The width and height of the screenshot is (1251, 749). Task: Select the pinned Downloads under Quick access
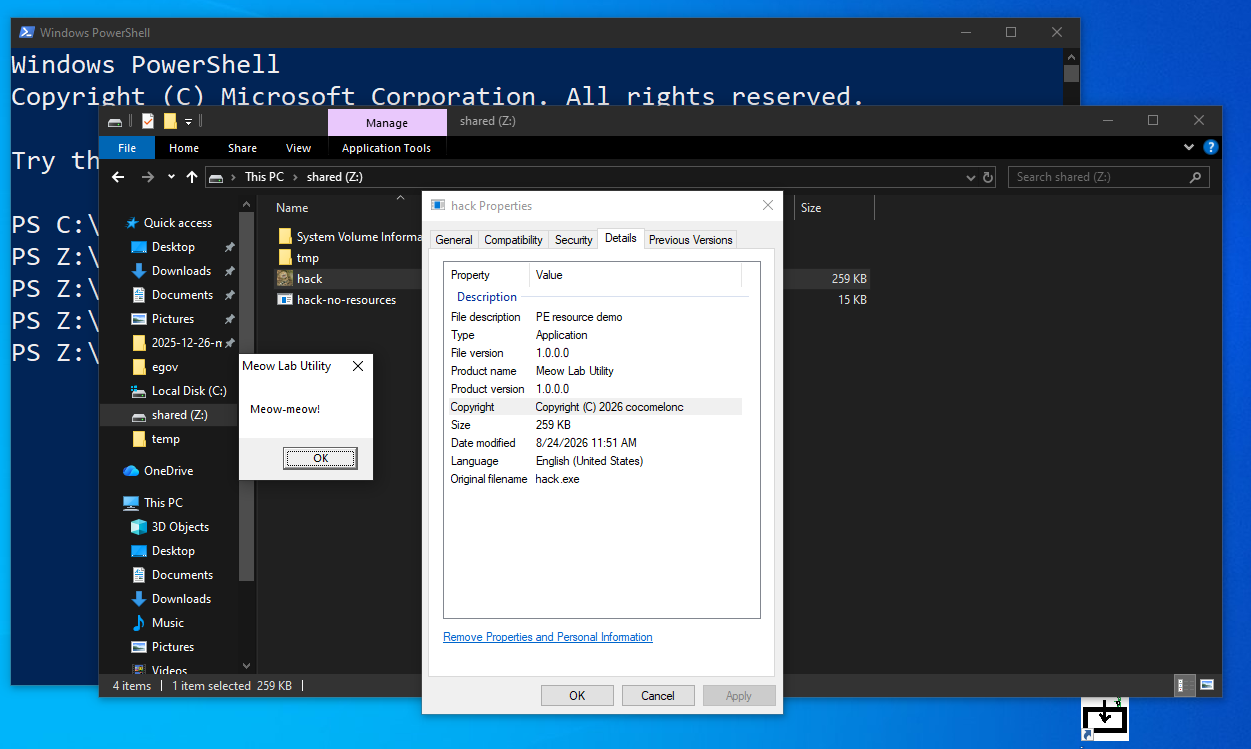(x=181, y=271)
